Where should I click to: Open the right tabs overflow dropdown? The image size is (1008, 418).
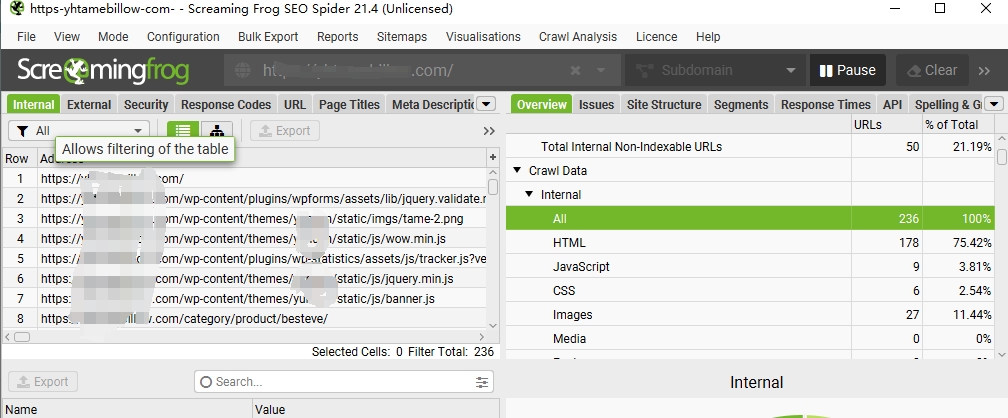coord(994,104)
